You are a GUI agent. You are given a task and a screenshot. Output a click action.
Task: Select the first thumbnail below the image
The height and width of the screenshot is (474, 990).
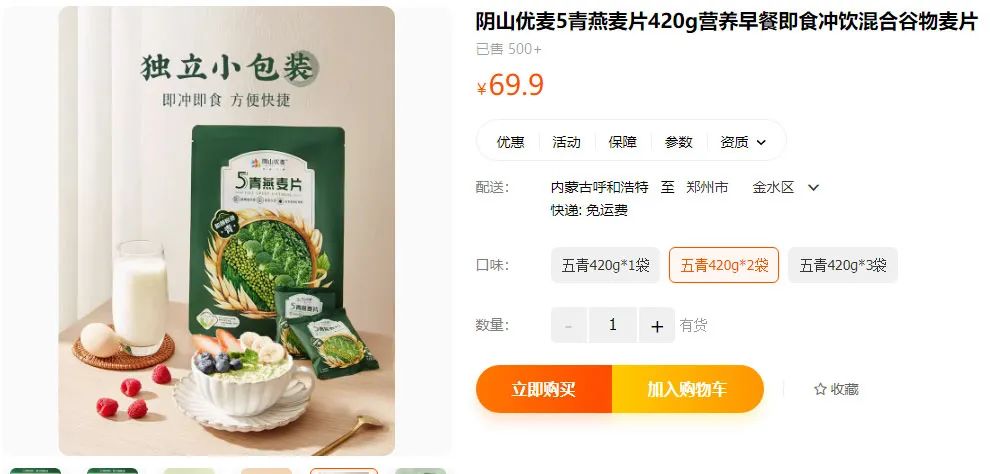pyautogui.click(x=35, y=471)
